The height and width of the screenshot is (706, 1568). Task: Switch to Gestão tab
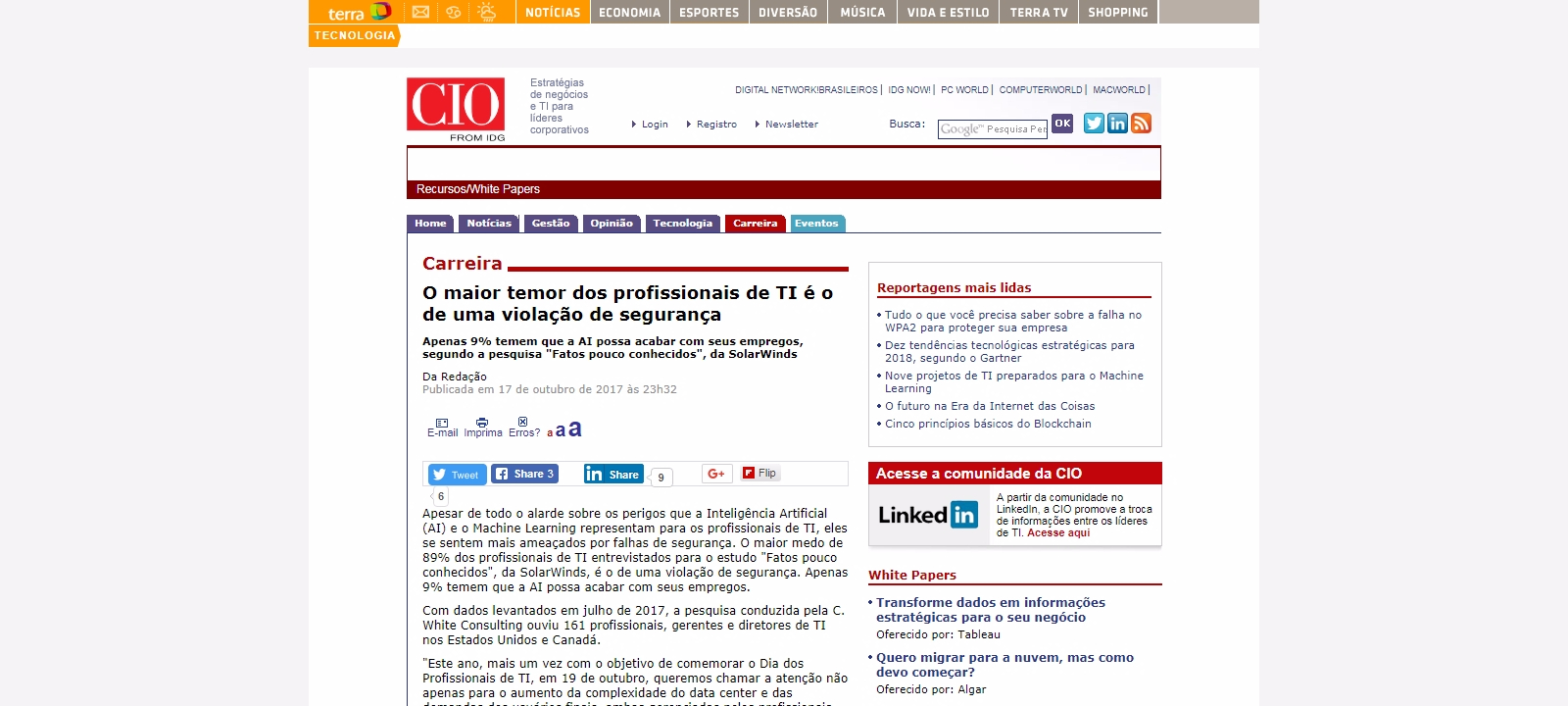(x=551, y=224)
